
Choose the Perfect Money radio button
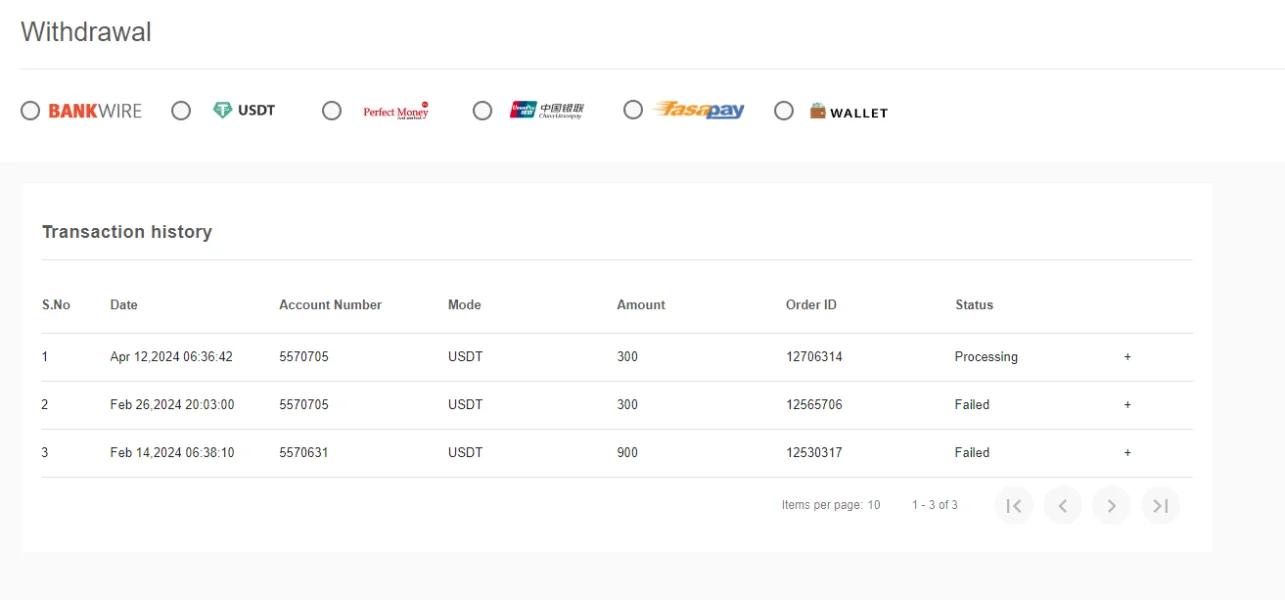(x=332, y=111)
